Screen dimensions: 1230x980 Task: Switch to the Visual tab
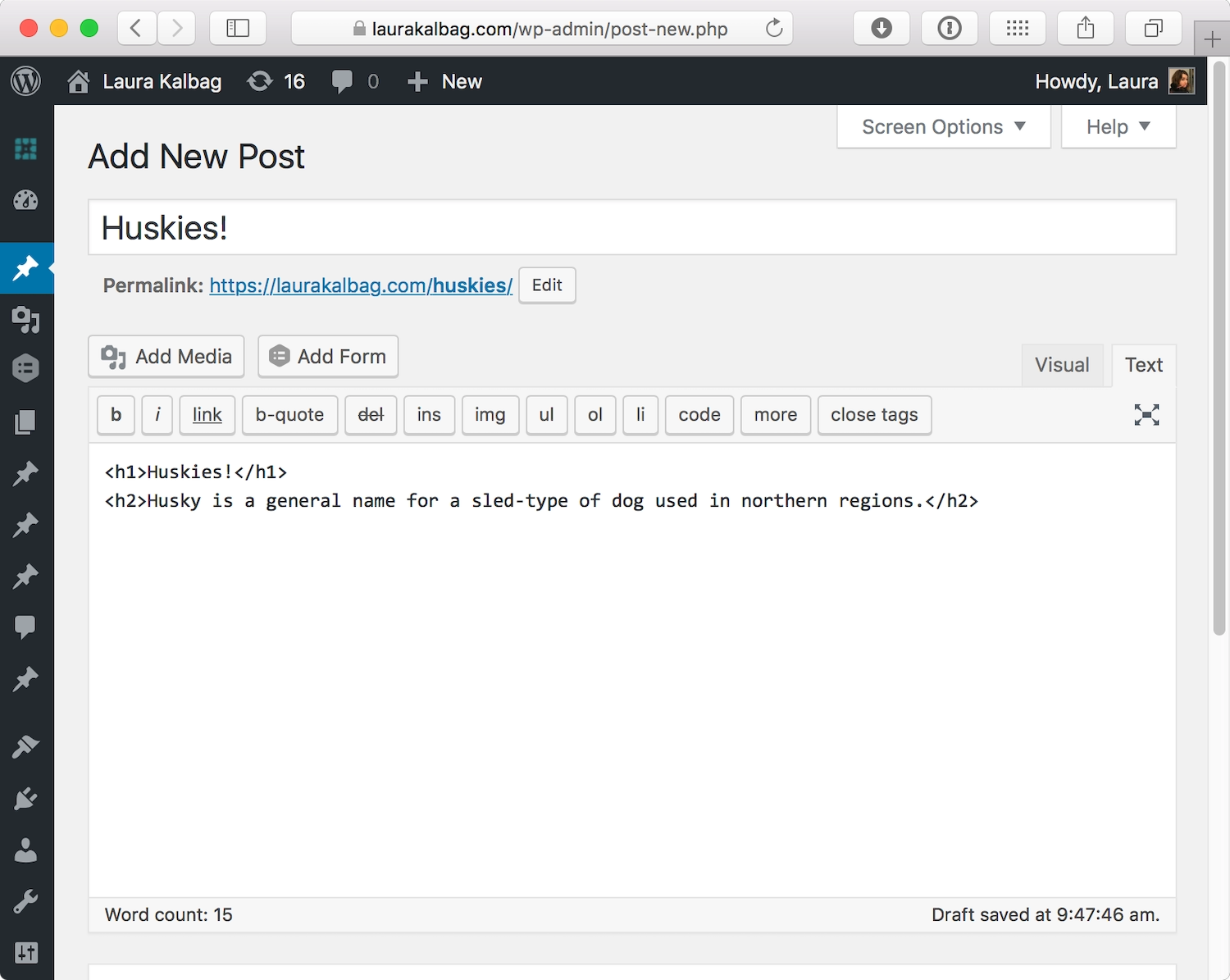coord(1062,365)
